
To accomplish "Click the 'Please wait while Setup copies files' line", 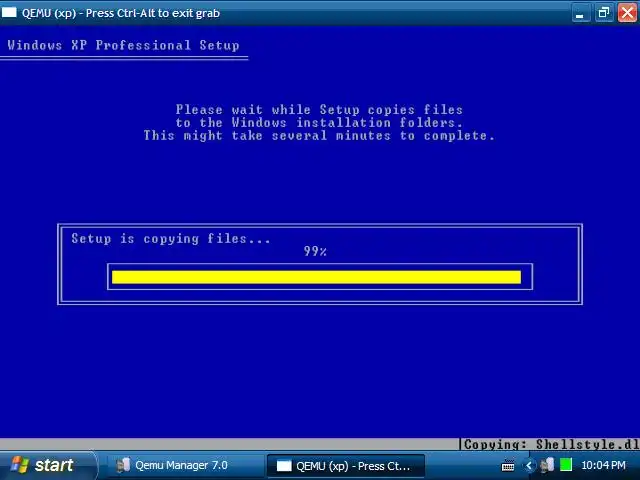I will [x=319, y=109].
